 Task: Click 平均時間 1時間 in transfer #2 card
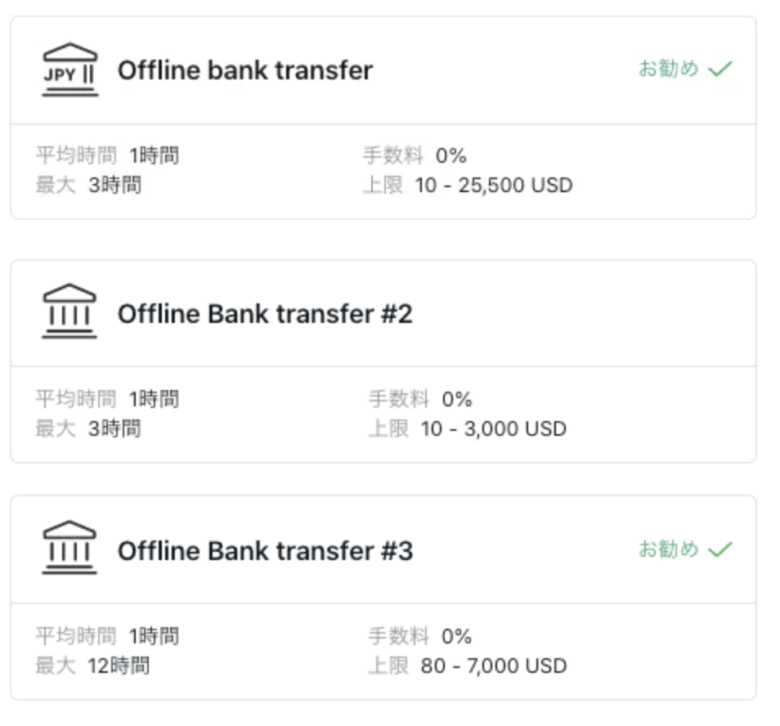(107, 399)
